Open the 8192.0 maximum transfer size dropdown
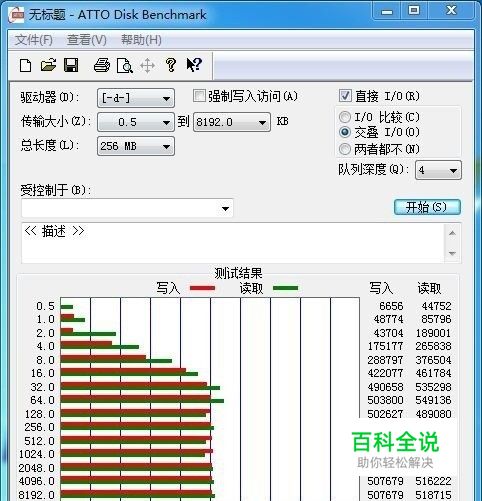Image resolution: width=482 pixels, height=501 pixels. pos(232,122)
